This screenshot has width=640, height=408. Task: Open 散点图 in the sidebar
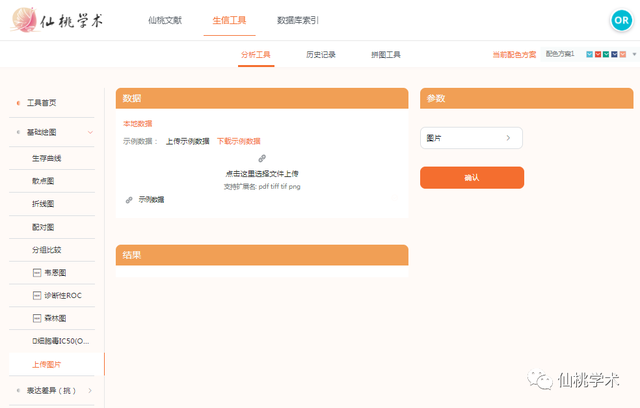click(x=43, y=181)
